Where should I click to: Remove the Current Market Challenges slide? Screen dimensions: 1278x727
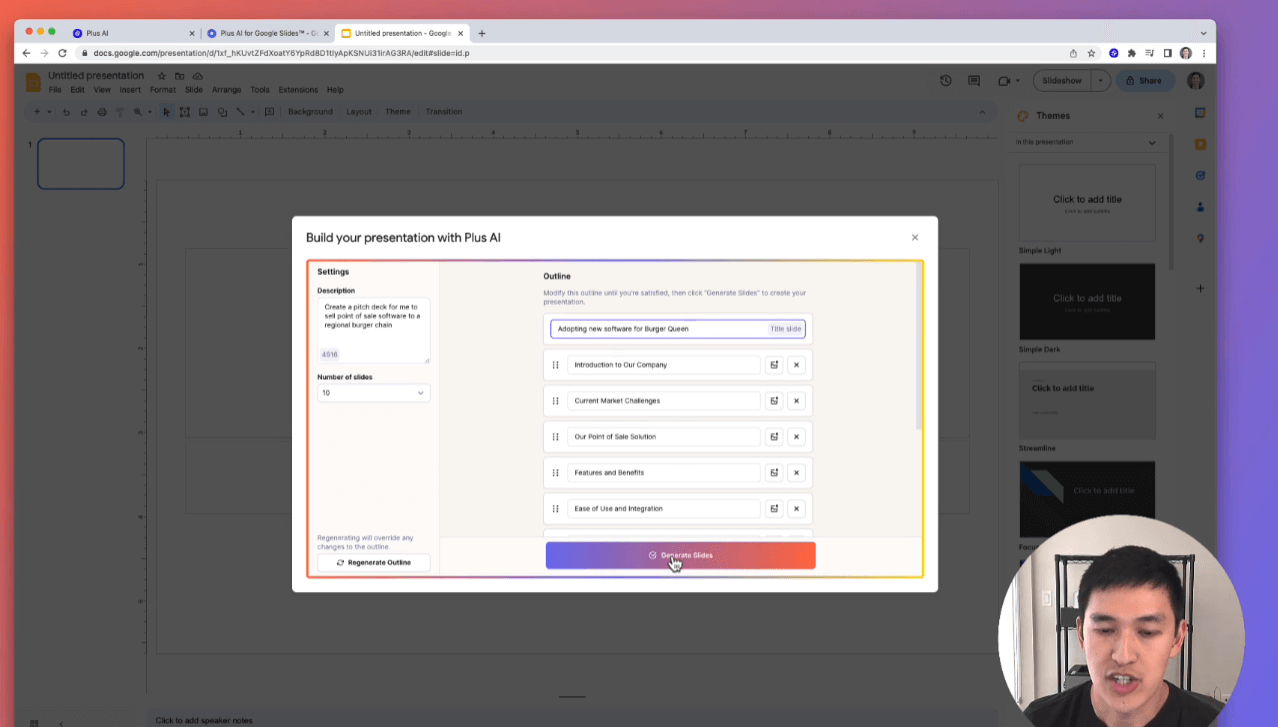pos(796,401)
